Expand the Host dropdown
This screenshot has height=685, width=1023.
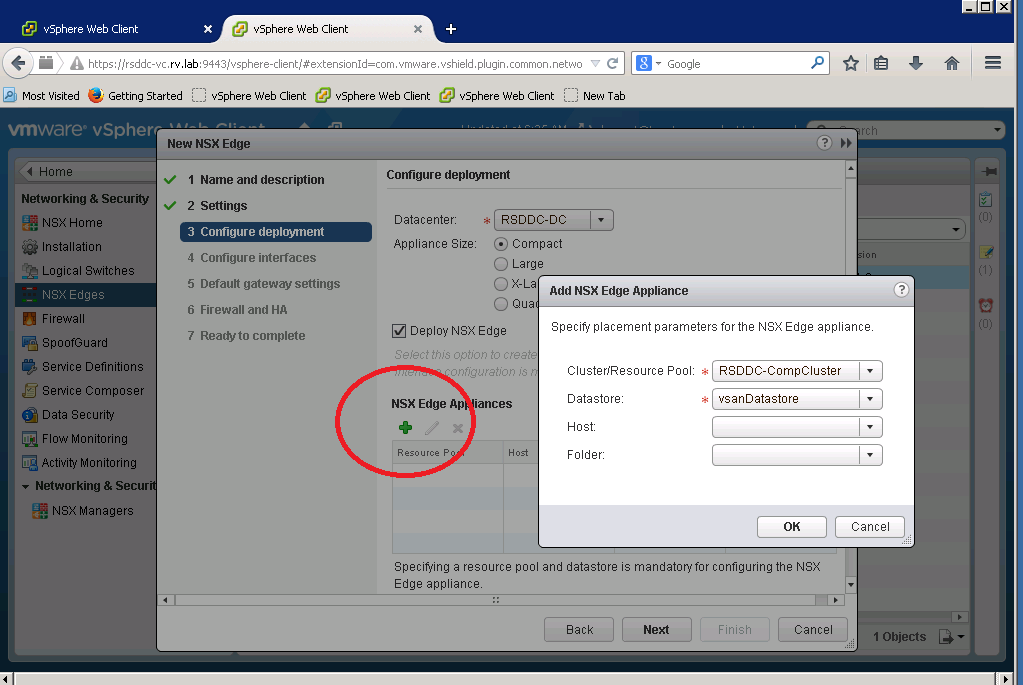tap(871, 427)
